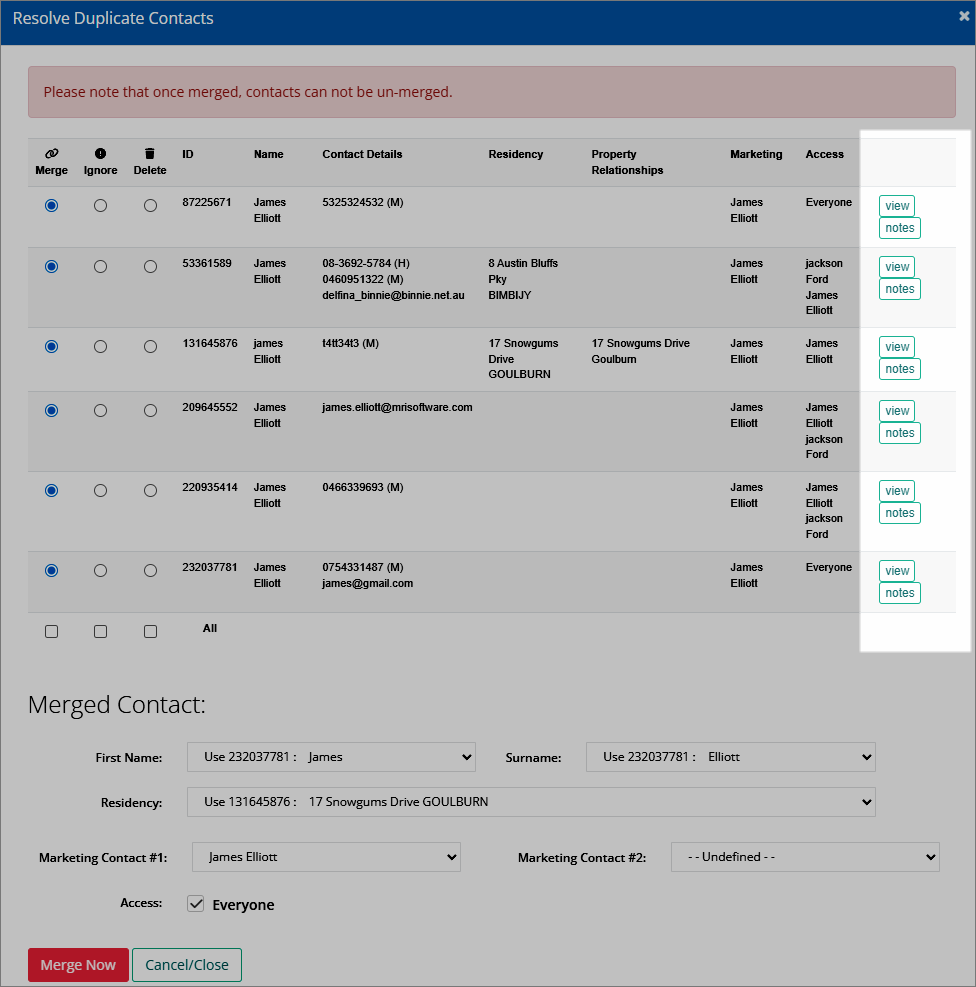Viewport: 976px width, 987px height.
Task: Open notes for contact 87225671
Action: tap(900, 228)
